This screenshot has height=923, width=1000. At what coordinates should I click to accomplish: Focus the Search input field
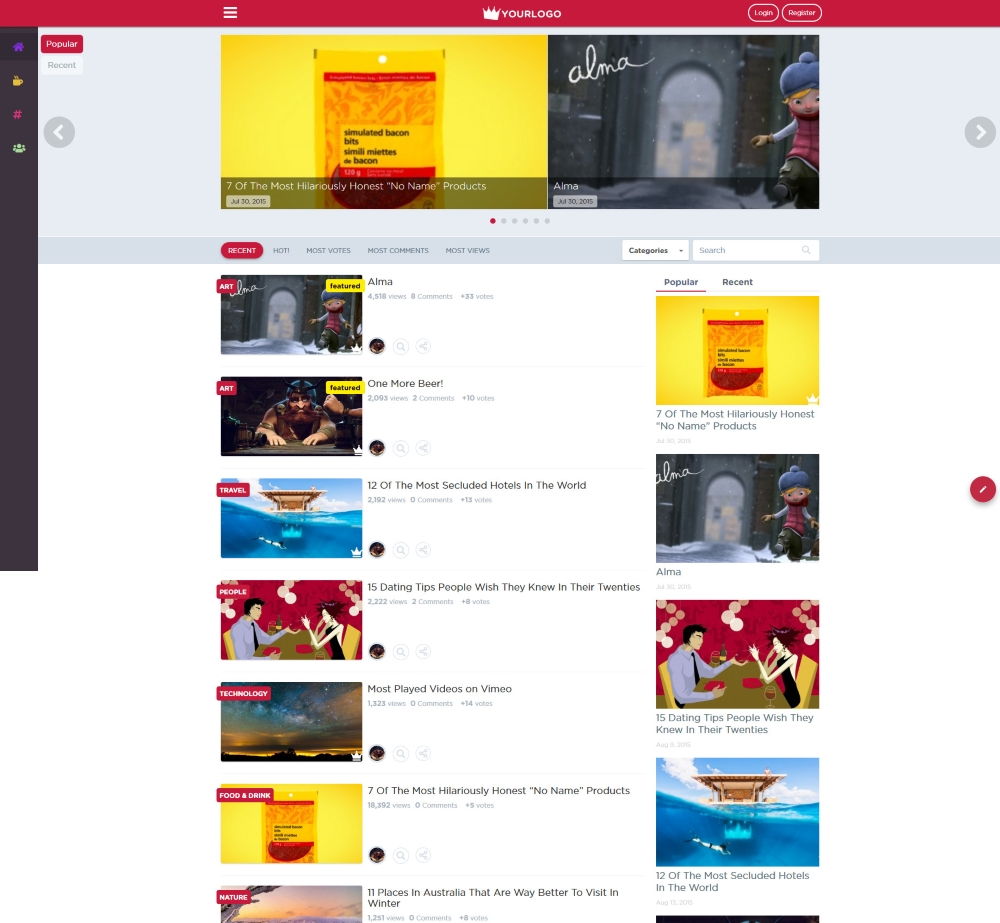(x=756, y=250)
